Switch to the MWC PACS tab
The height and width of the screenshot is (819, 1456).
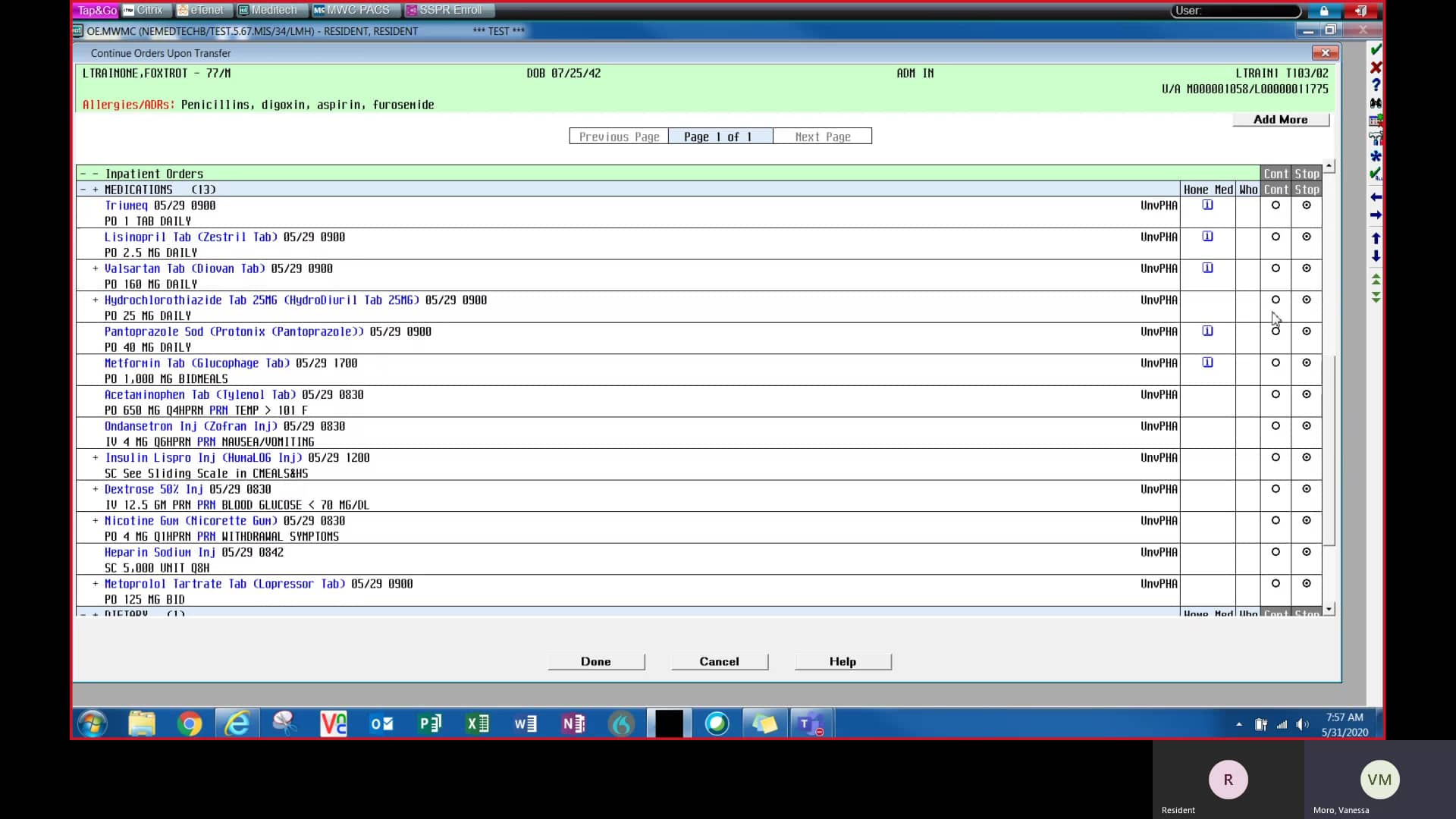pyautogui.click(x=354, y=10)
